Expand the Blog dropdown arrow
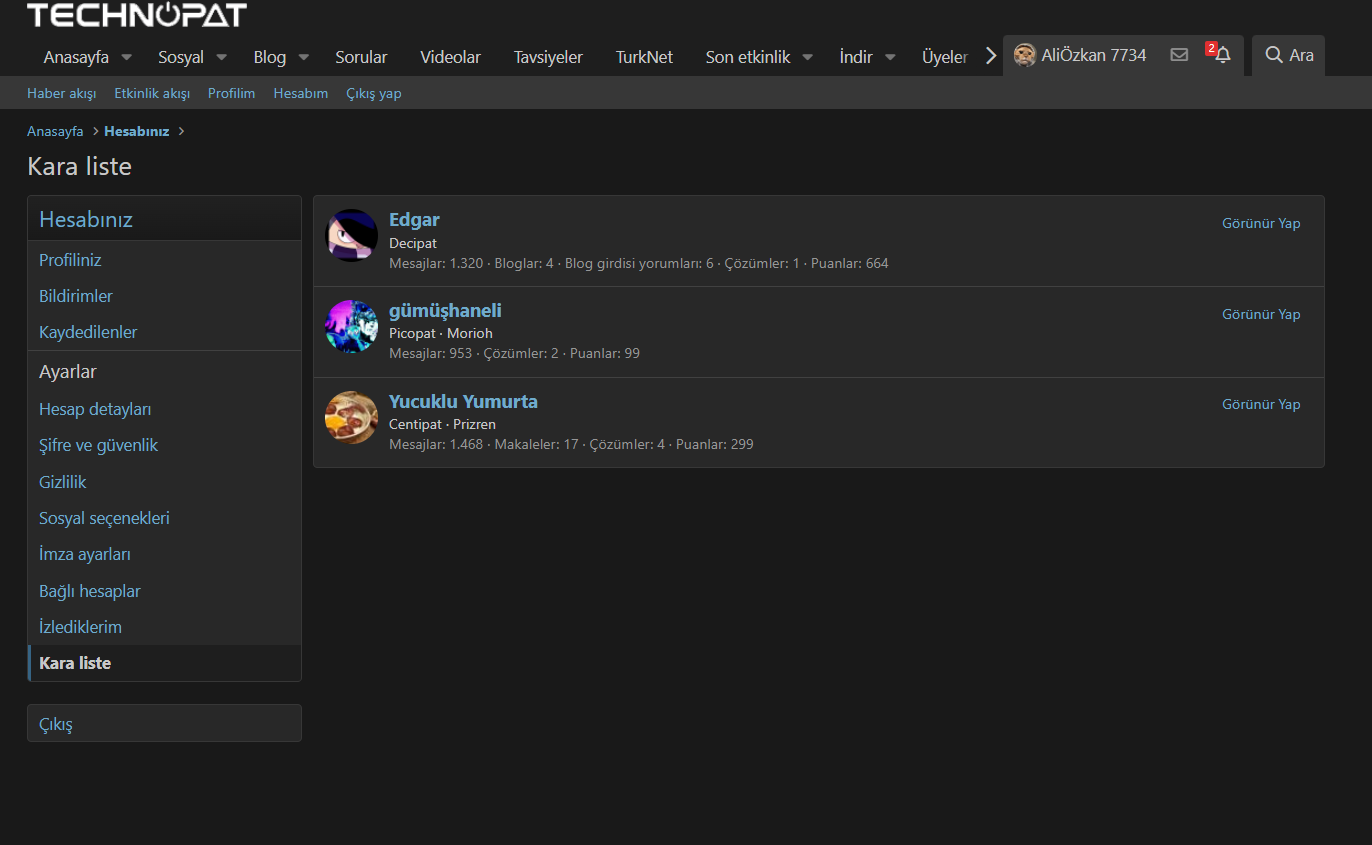Screen dimensions: 1372x845 tap(304, 57)
